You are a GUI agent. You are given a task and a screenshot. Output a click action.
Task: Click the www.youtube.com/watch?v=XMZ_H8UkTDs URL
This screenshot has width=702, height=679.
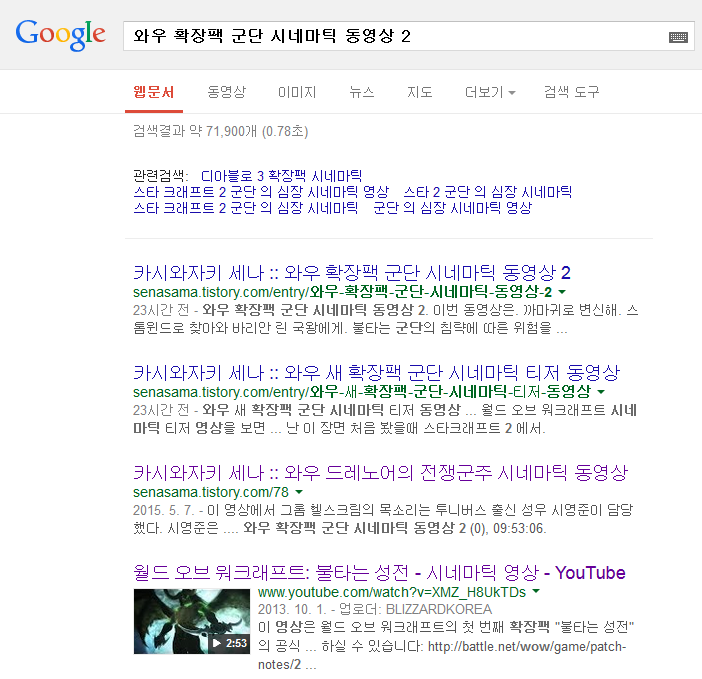(392, 592)
